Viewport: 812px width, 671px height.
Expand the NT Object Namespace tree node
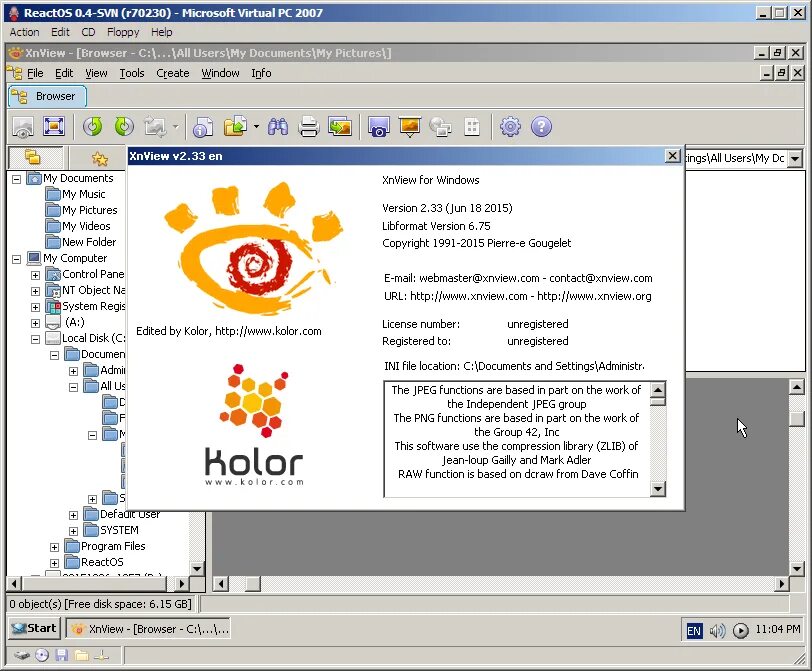pos(35,291)
